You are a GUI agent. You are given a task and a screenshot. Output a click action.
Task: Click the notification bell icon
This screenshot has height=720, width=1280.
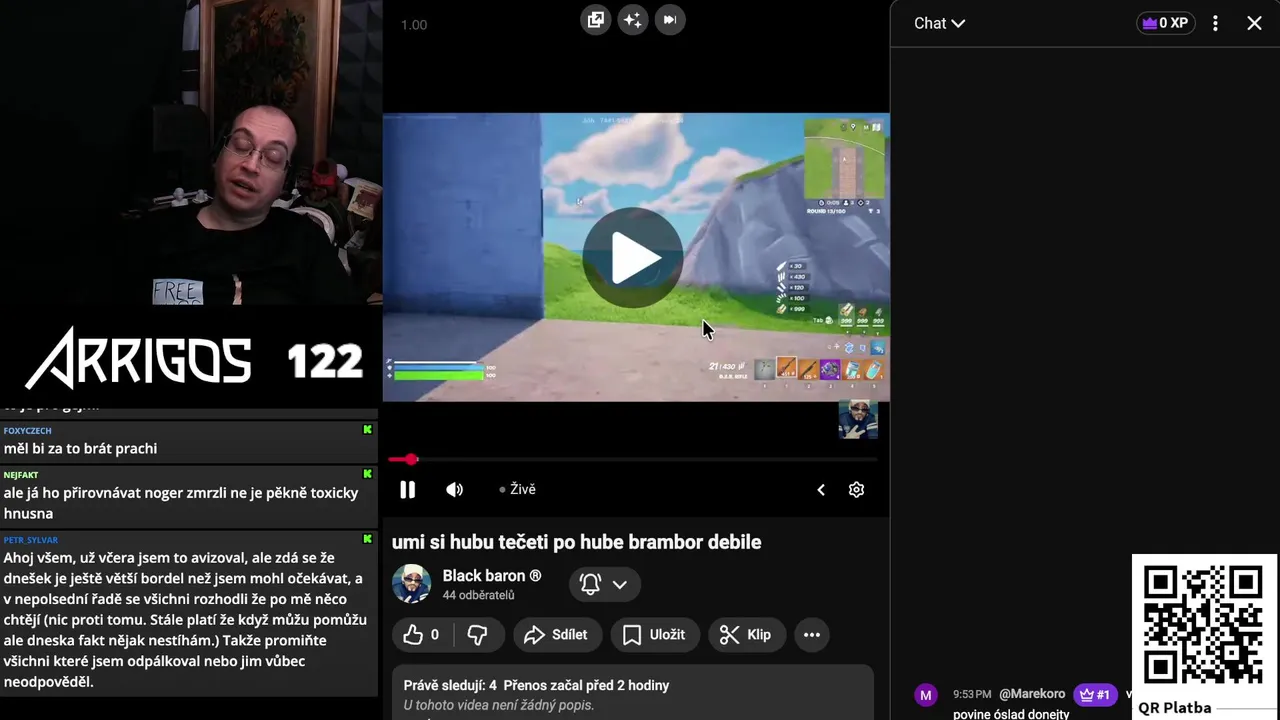tap(590, 584)
